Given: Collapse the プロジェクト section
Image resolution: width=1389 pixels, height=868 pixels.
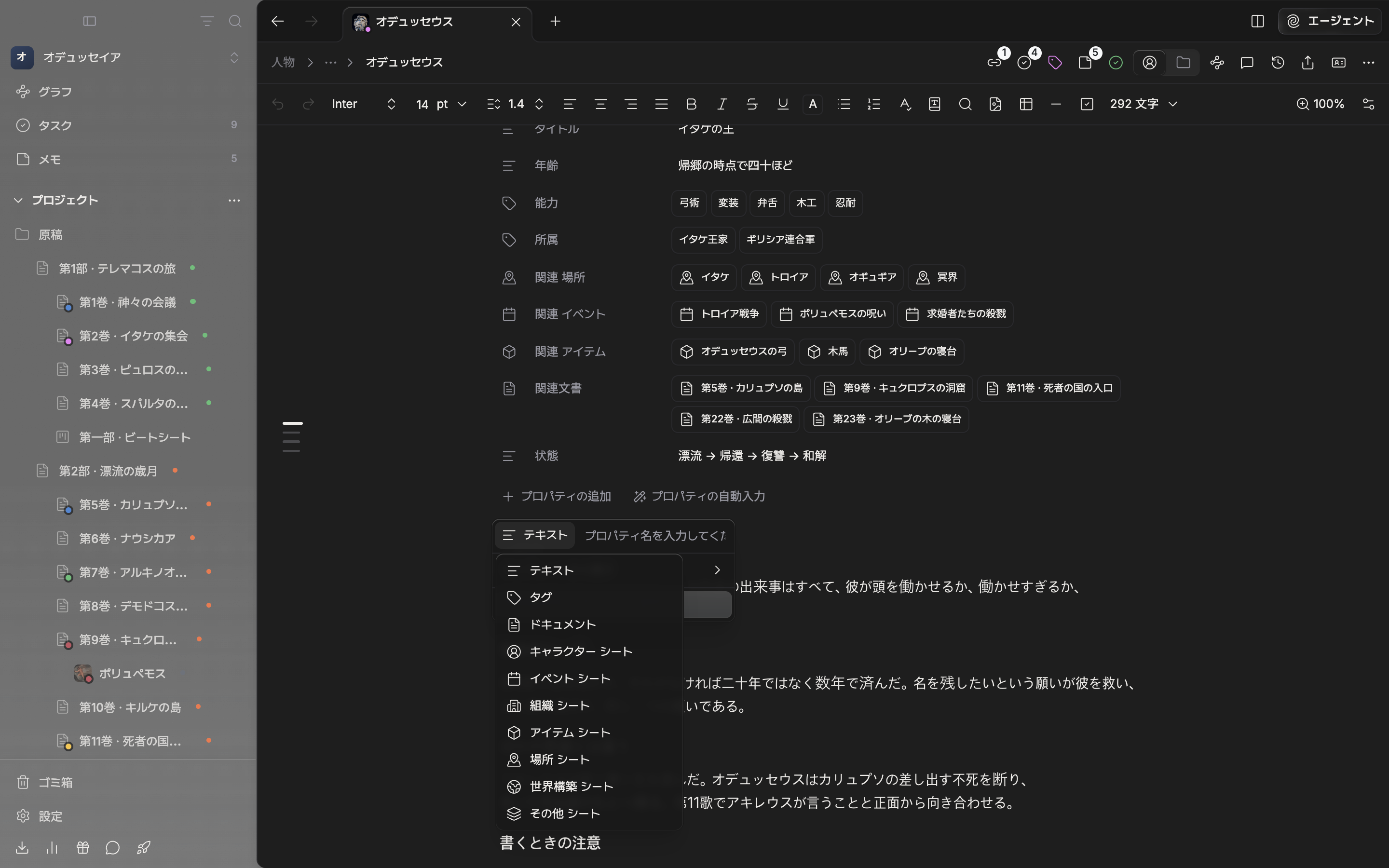Looking at the screenshot, I should click(x=18, y=200).
